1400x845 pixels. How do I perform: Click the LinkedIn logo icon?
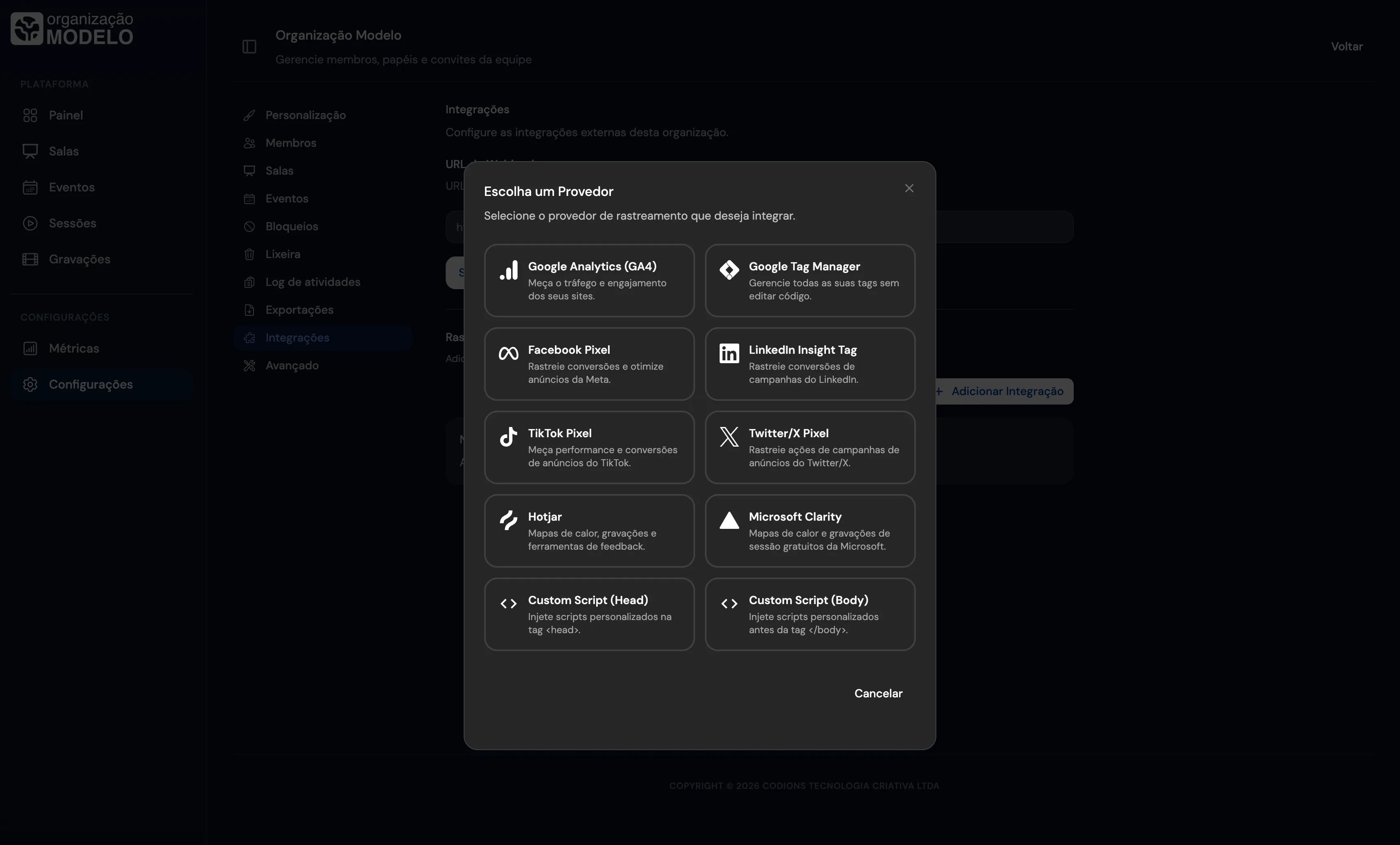point(729,353)
